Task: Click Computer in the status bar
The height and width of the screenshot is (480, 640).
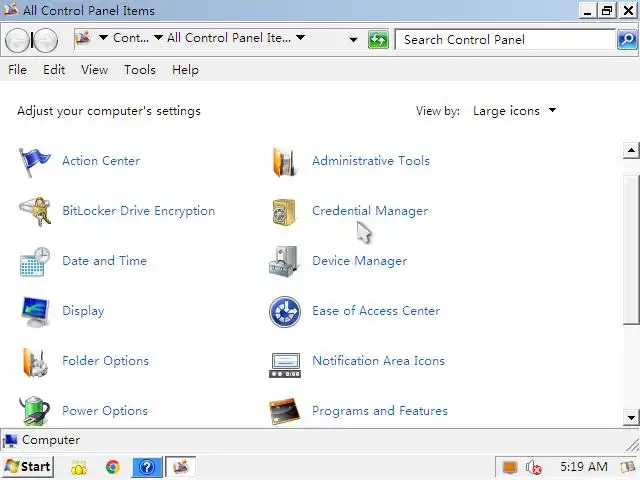Action: 51,440
